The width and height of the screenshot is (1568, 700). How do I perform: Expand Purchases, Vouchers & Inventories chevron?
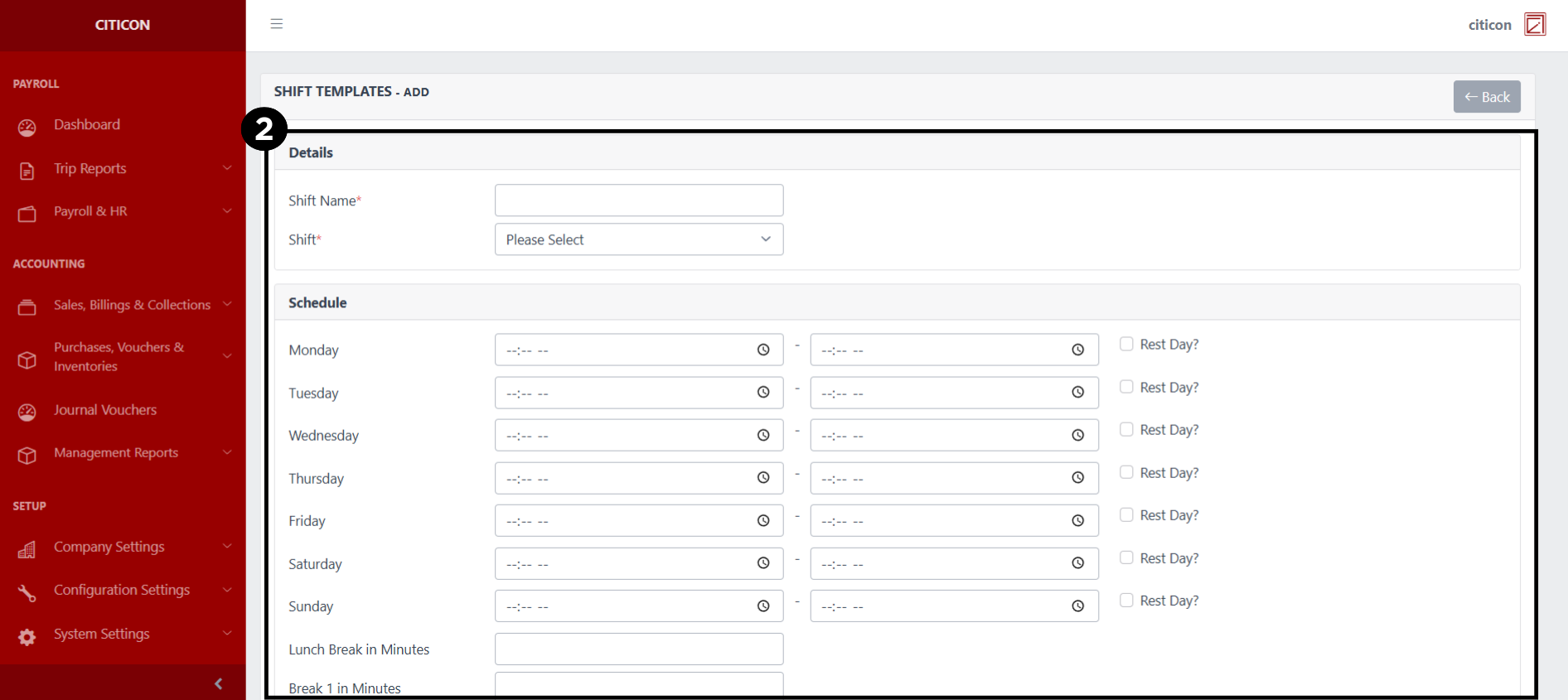pos(227,356)
